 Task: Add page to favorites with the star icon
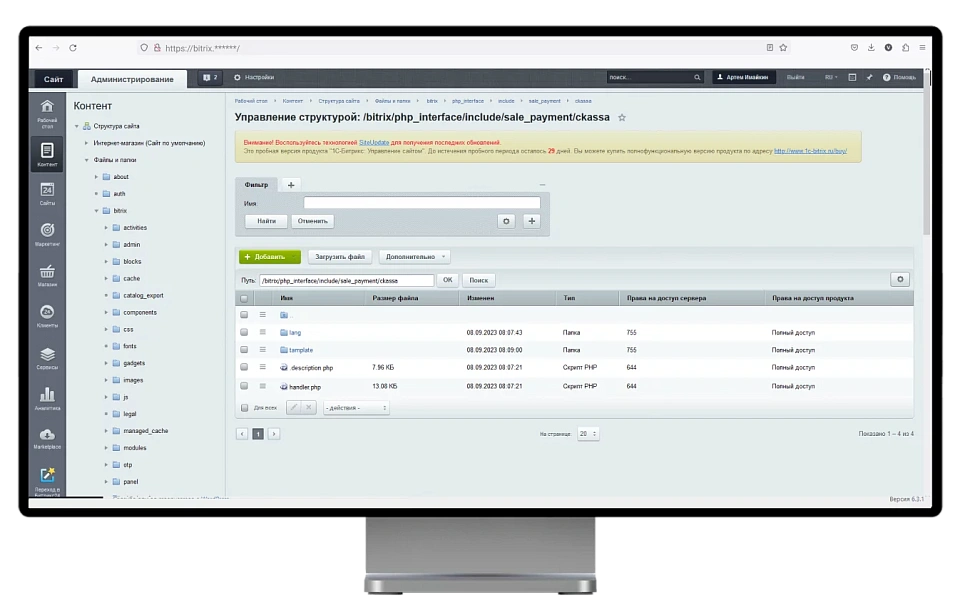(622, 117)
